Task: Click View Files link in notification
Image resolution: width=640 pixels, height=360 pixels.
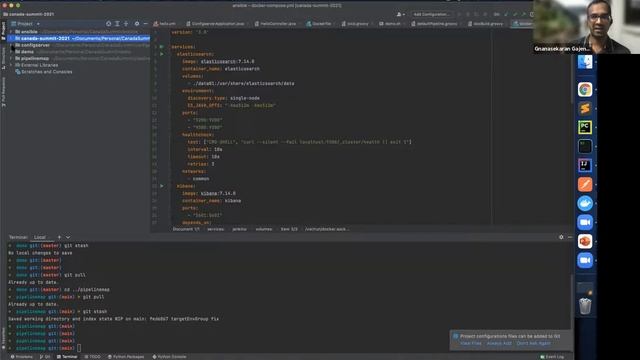Action: click(x=471, y=343)
